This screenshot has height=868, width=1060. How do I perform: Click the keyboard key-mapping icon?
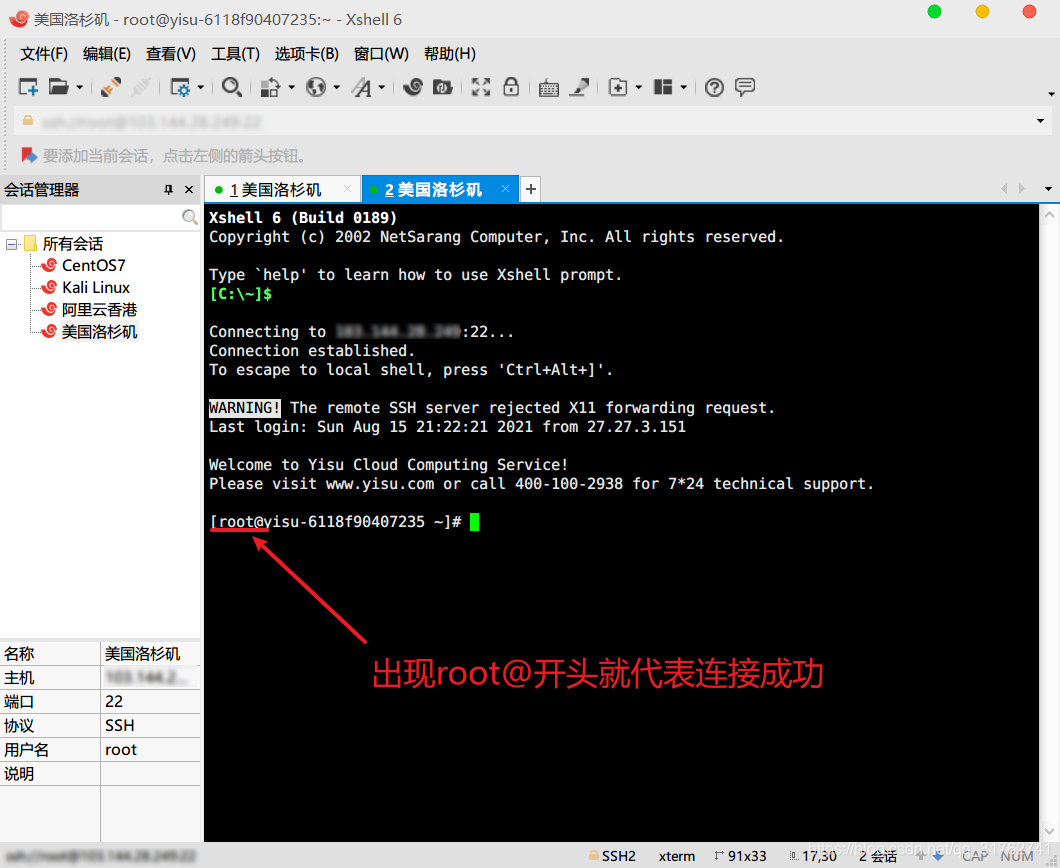tap(548, 88)
